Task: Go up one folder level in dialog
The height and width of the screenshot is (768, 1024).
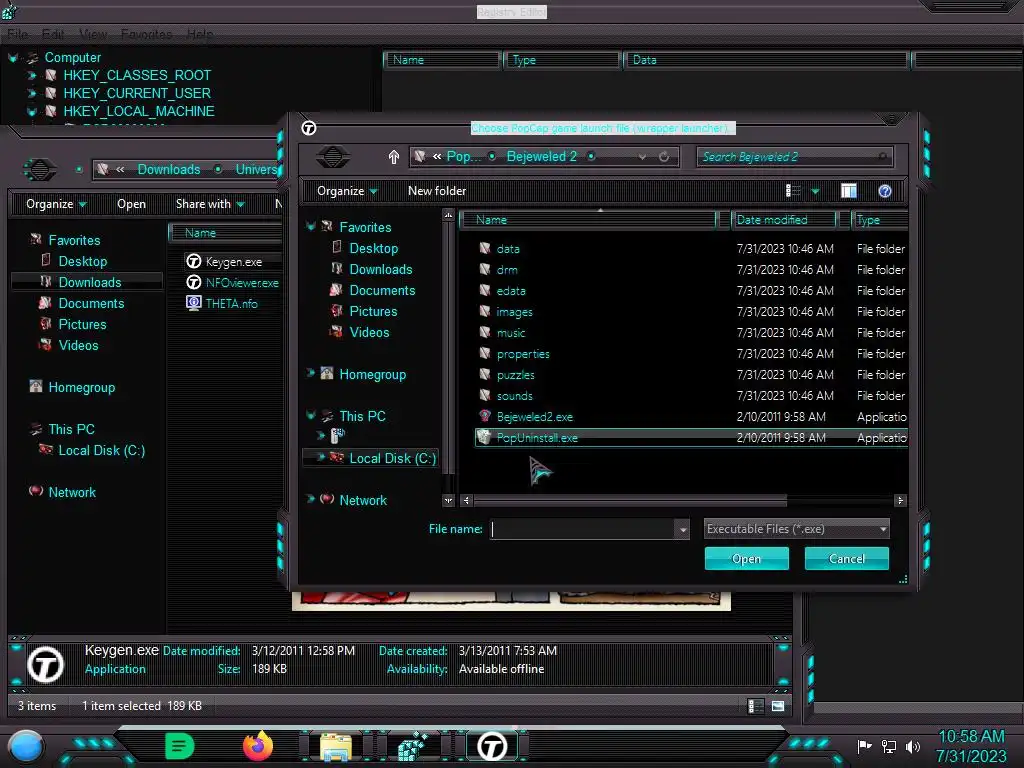Action: 393,157
